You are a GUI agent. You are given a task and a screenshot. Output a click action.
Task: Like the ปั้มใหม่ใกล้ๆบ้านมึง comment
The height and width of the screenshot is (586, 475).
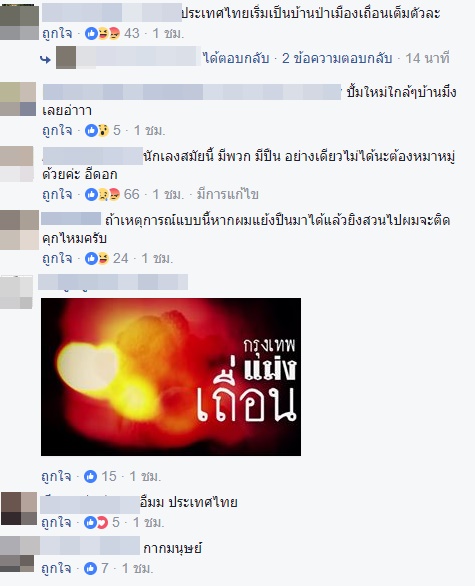(57, 130)
